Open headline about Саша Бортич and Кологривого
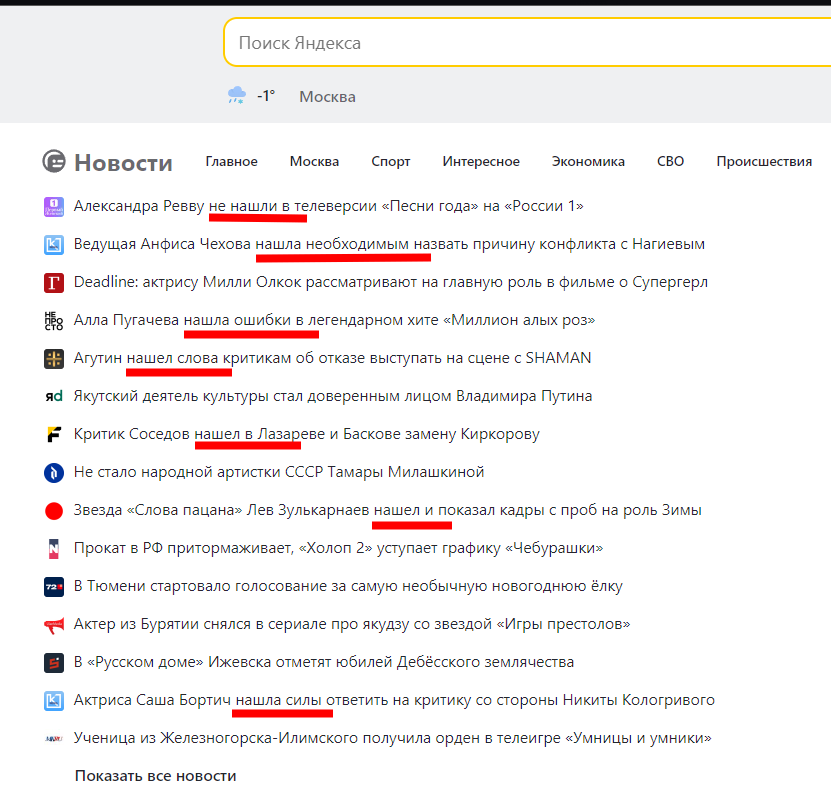The height and width of the screenshot is (806, 831). pyautogui.click(x=394, y=700)
